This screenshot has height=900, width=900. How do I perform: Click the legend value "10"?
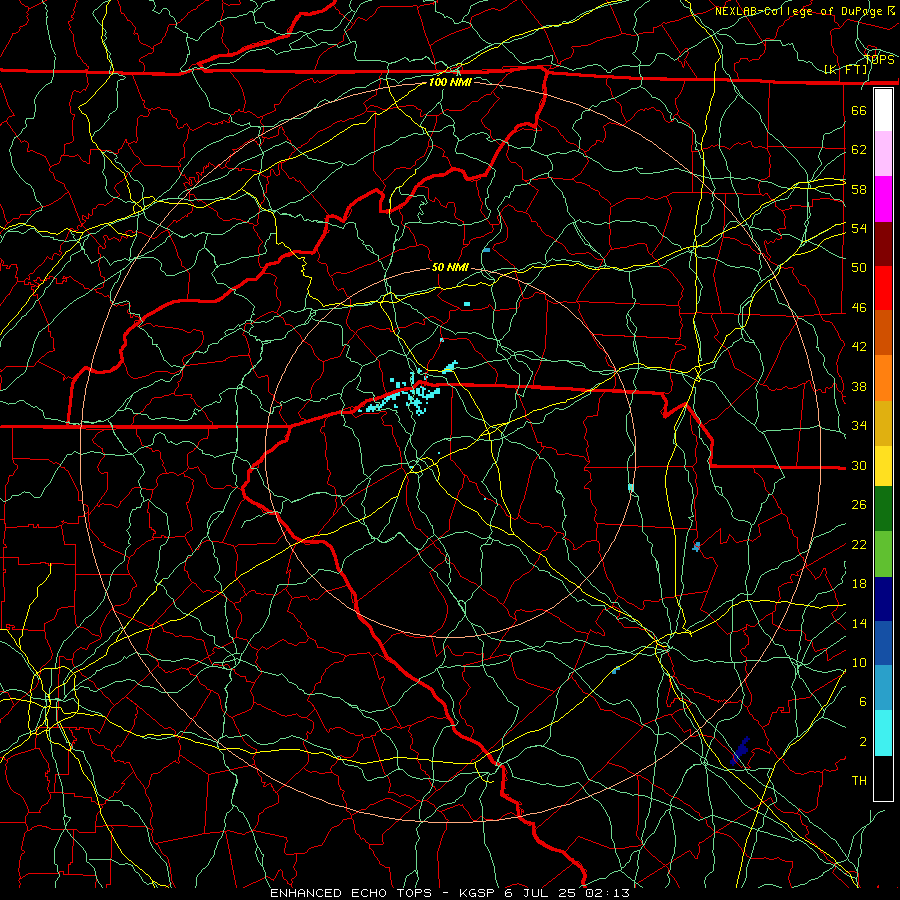coord(859,662)
